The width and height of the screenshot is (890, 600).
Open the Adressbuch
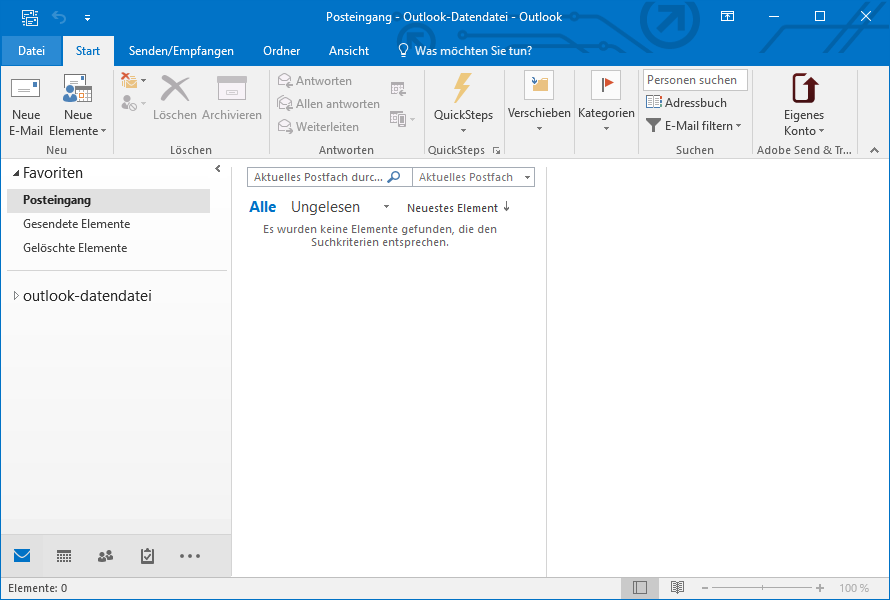(x=686, y=103)
